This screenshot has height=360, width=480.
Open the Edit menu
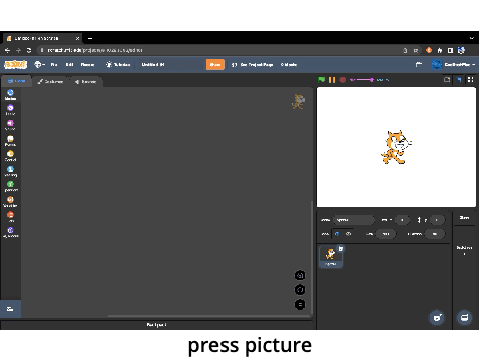point(69,65)
